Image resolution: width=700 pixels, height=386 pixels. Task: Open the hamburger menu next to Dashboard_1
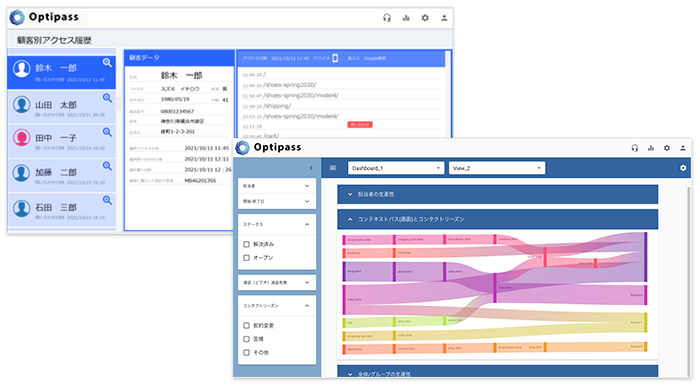click(333, 168)
